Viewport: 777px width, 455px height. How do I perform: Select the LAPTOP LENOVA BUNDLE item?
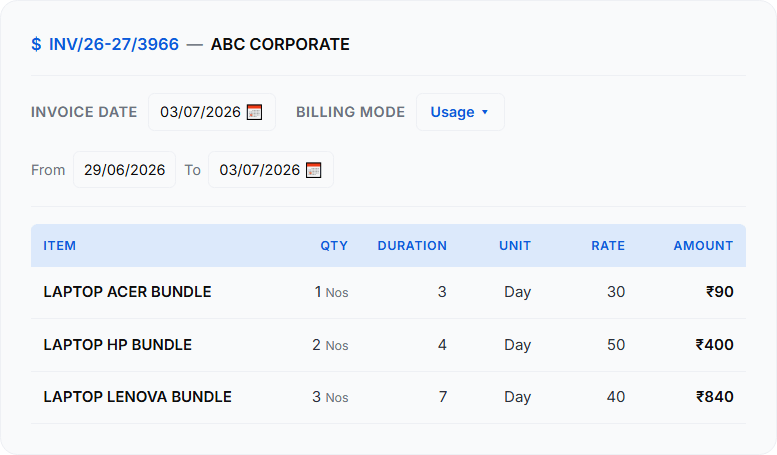click(137, 397)
